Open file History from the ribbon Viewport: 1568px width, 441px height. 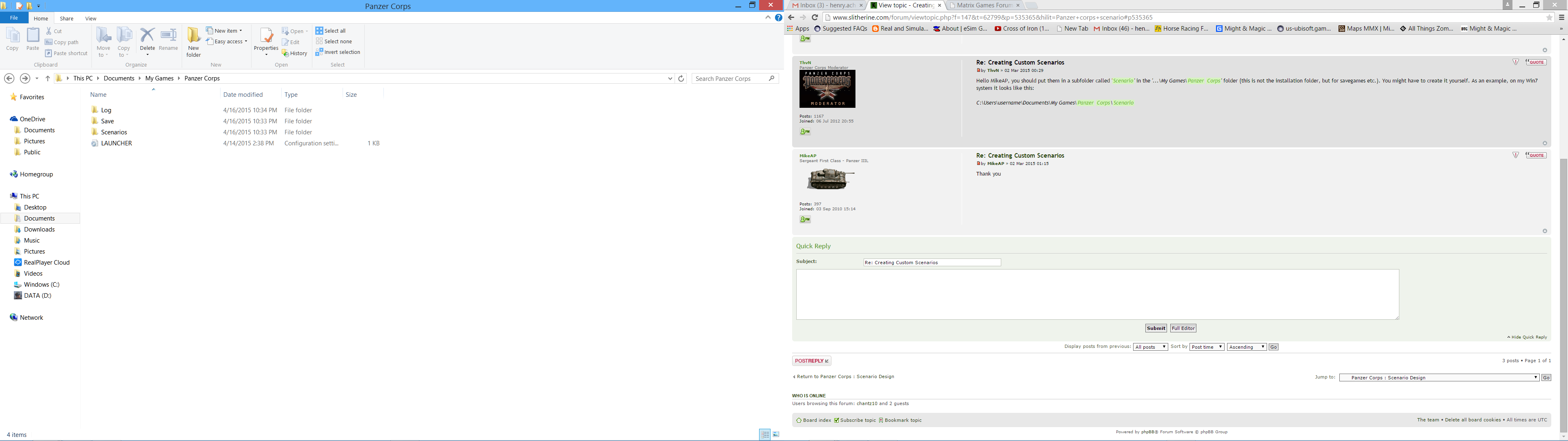[294, 53]
